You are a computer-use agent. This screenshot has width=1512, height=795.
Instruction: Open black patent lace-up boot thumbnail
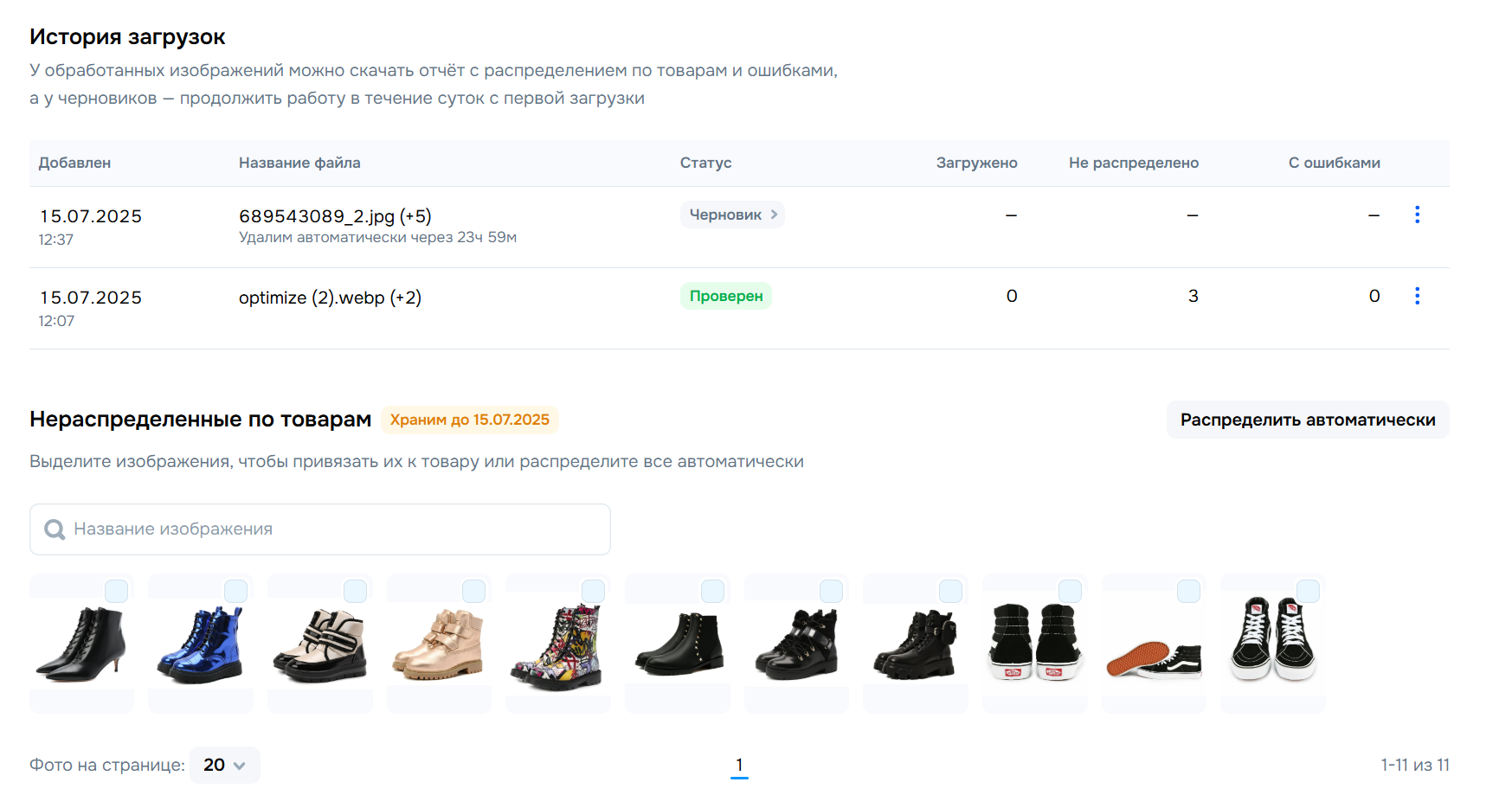pyautogui.click(x=796, y=644)
